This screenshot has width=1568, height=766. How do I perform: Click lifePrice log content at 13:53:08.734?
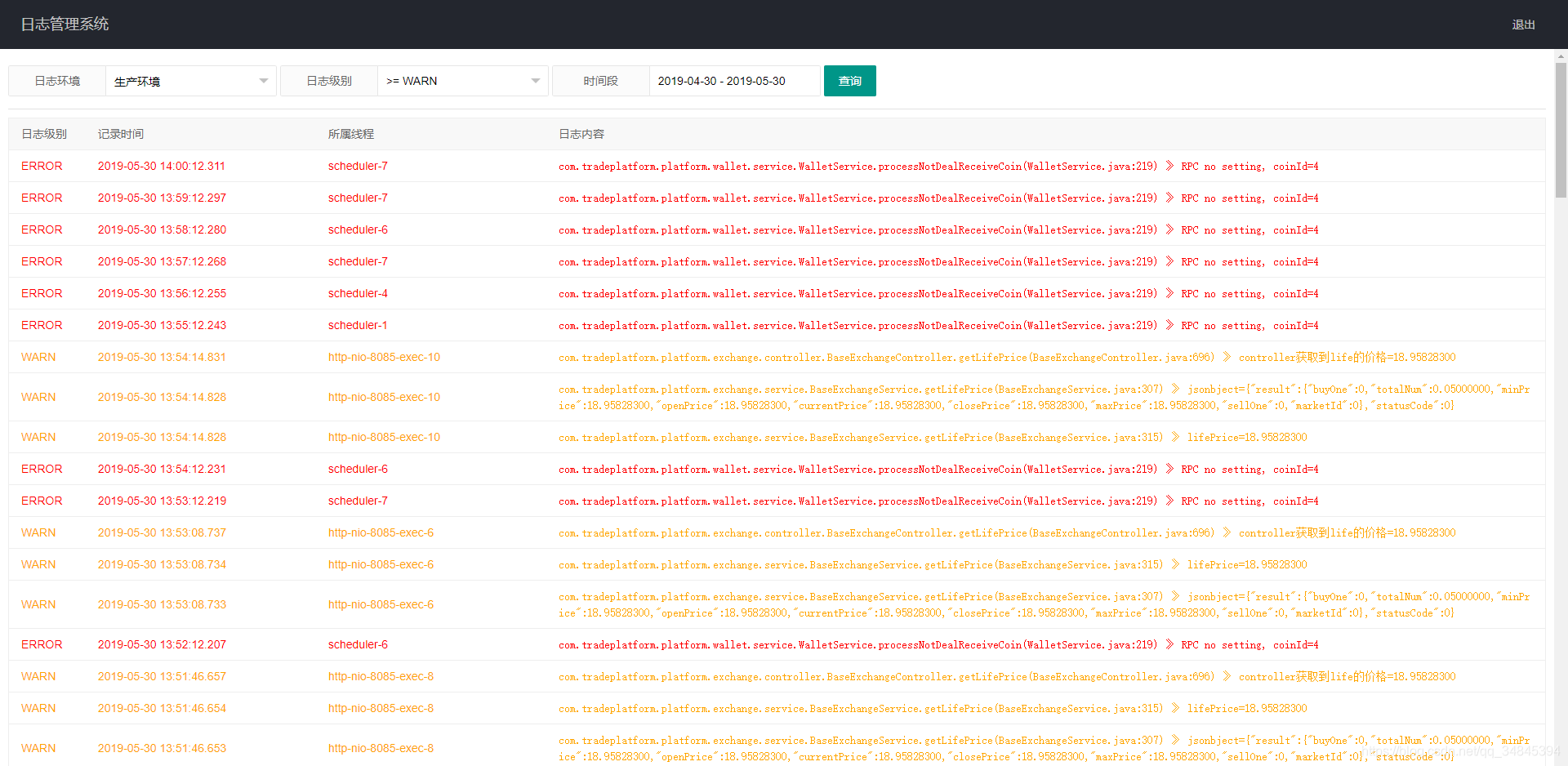pos(933,564)
